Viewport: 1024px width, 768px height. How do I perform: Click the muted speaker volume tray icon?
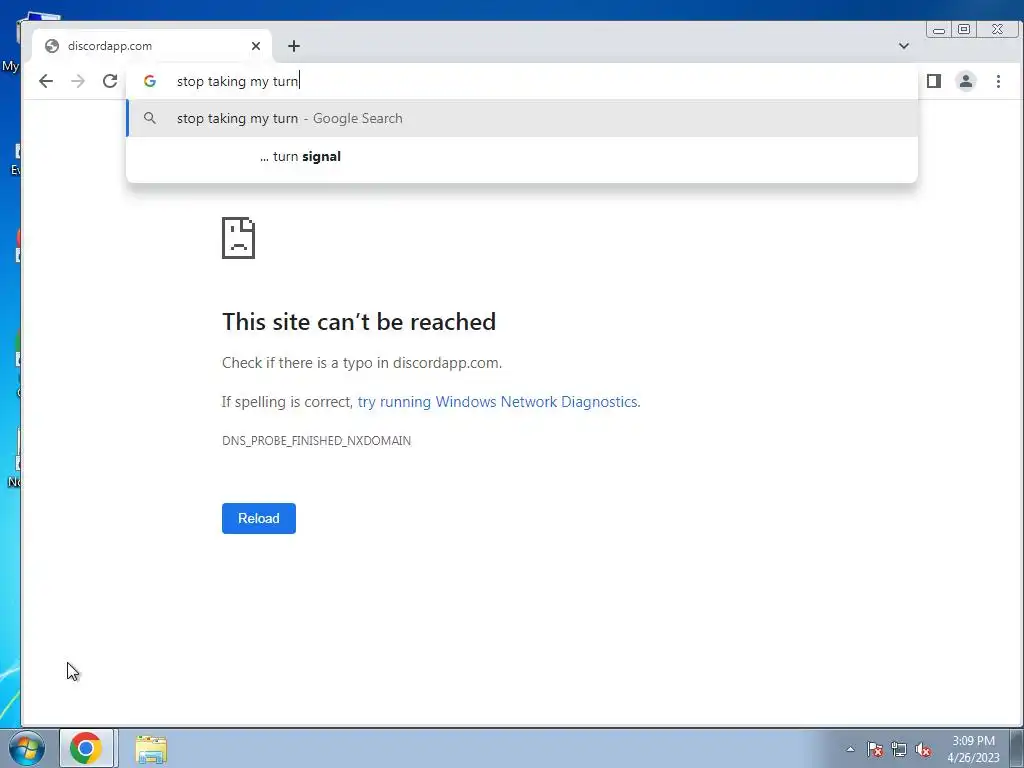(x=923, y=749)
